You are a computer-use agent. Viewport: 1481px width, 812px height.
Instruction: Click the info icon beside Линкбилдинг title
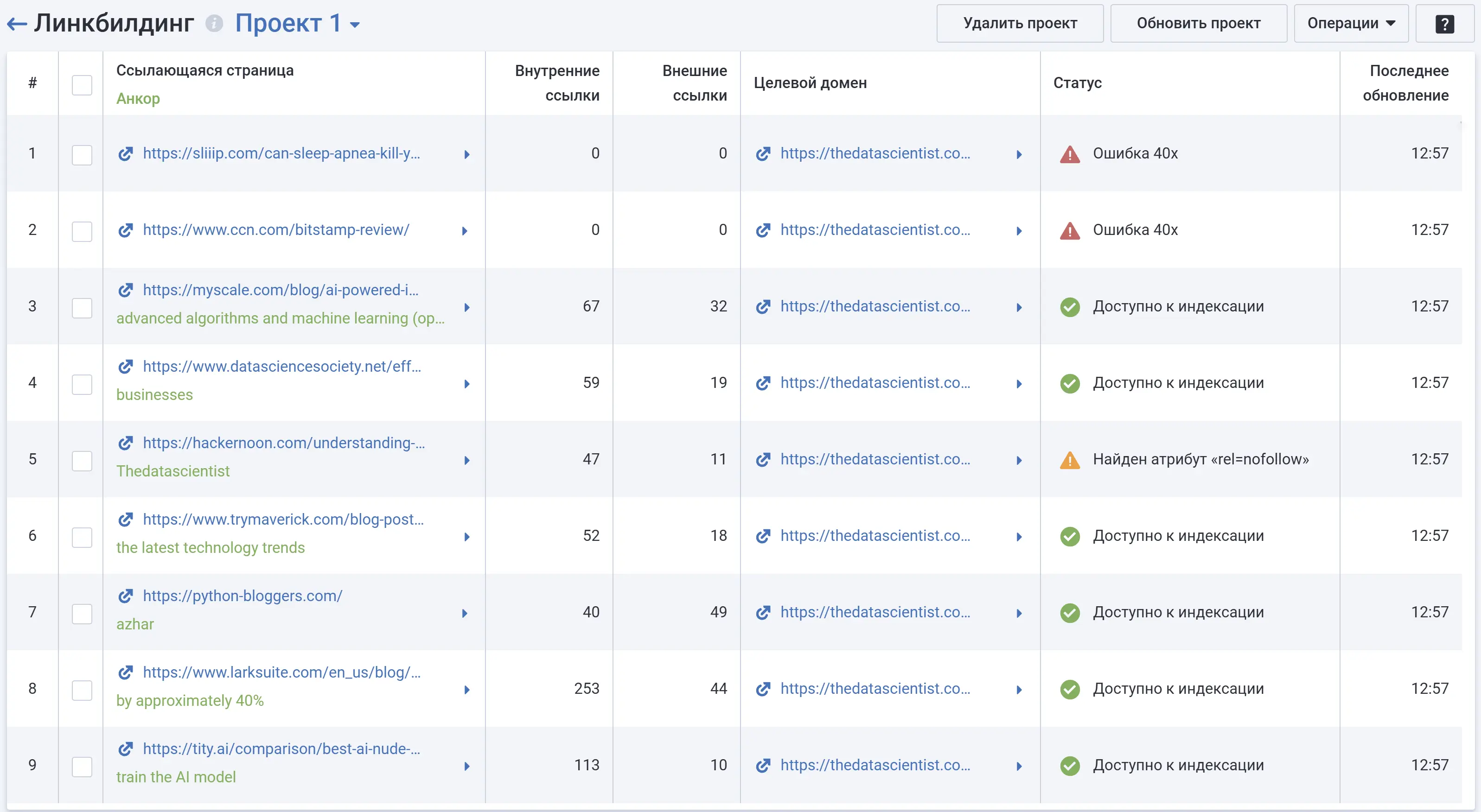(214, 24)
